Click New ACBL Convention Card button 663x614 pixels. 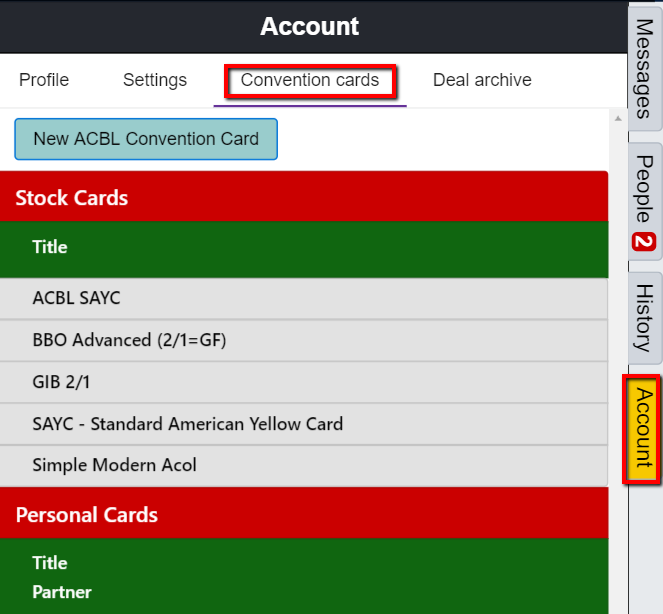pos(146,139)
